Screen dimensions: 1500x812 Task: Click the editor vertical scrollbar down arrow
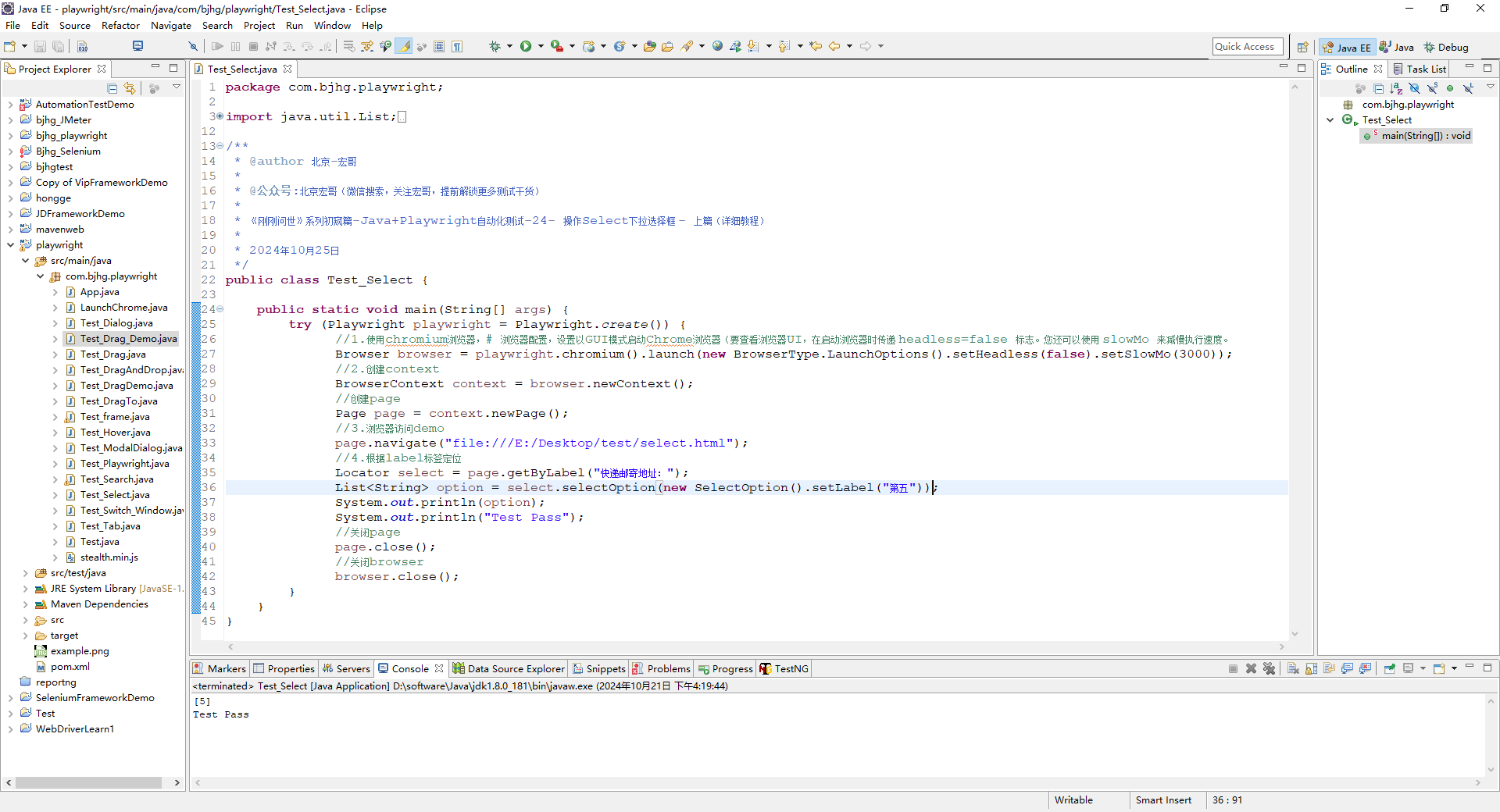point(1295,634)
